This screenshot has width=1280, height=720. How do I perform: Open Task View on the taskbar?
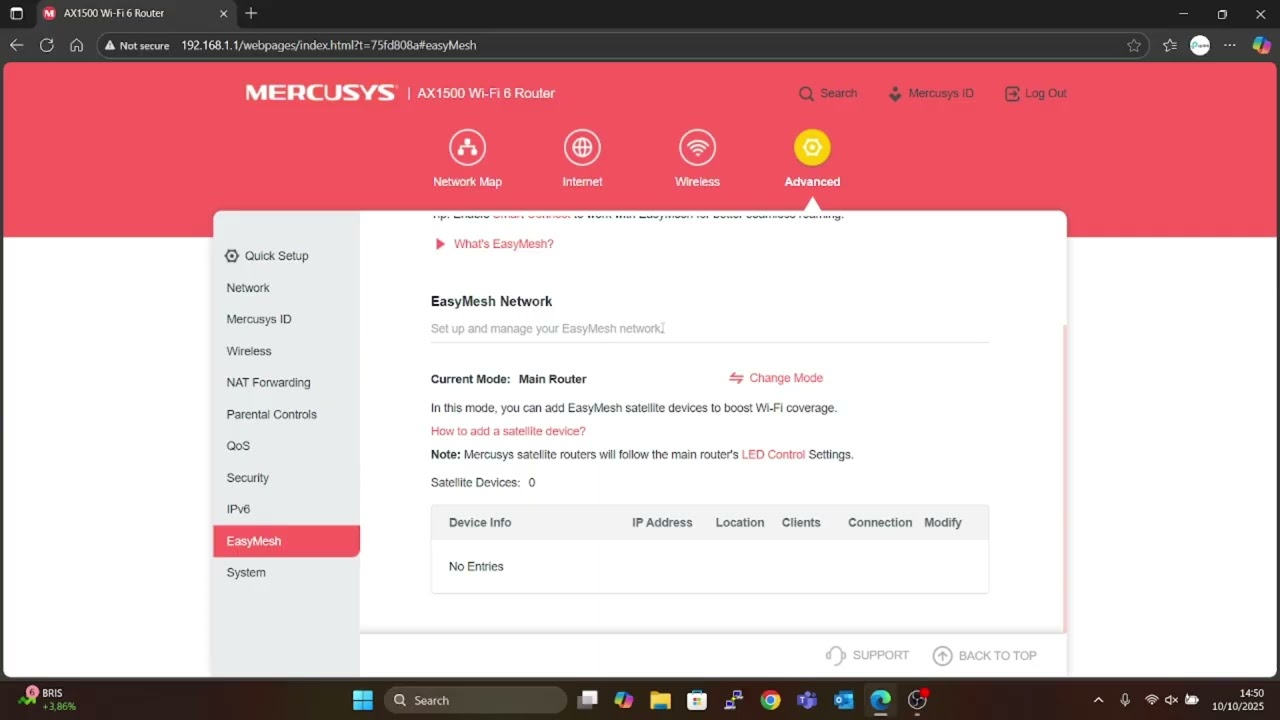[587, 700]
